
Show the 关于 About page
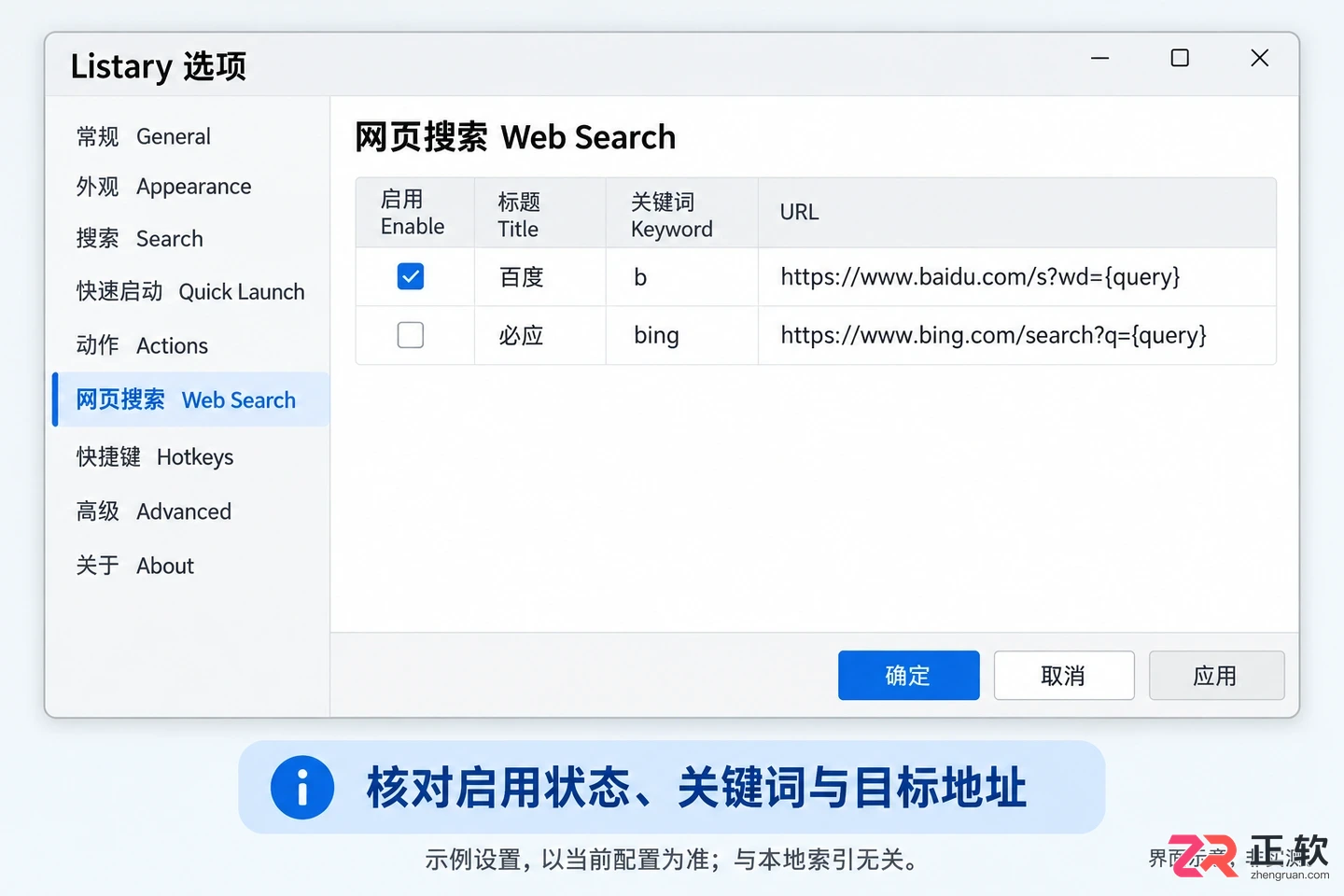coord(135,566)
